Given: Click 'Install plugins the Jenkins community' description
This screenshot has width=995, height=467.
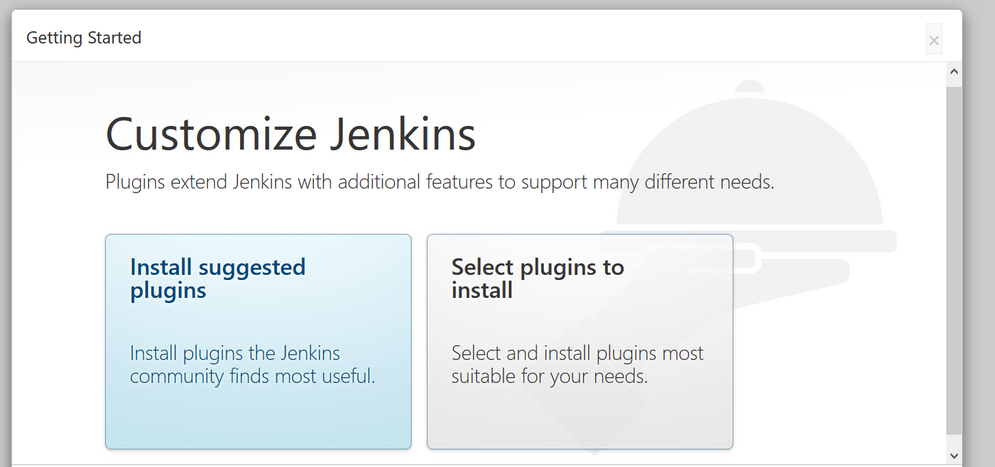Looking at the screenshot, I should [253, 364].
